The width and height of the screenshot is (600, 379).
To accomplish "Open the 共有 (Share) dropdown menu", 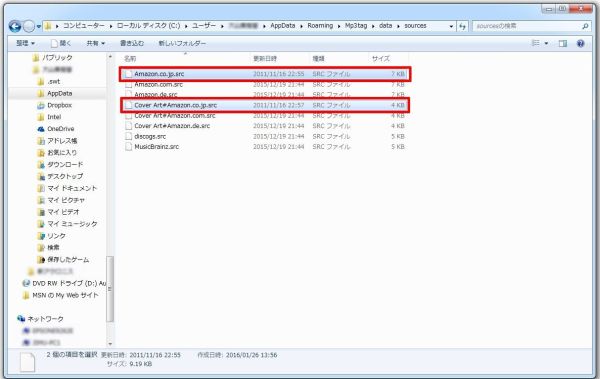I will point(96,43).
